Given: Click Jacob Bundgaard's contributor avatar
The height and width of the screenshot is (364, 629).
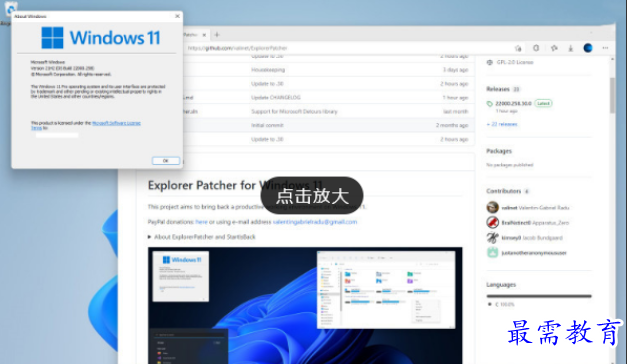Looking at the screenshot, I should [x=493, y=238].
